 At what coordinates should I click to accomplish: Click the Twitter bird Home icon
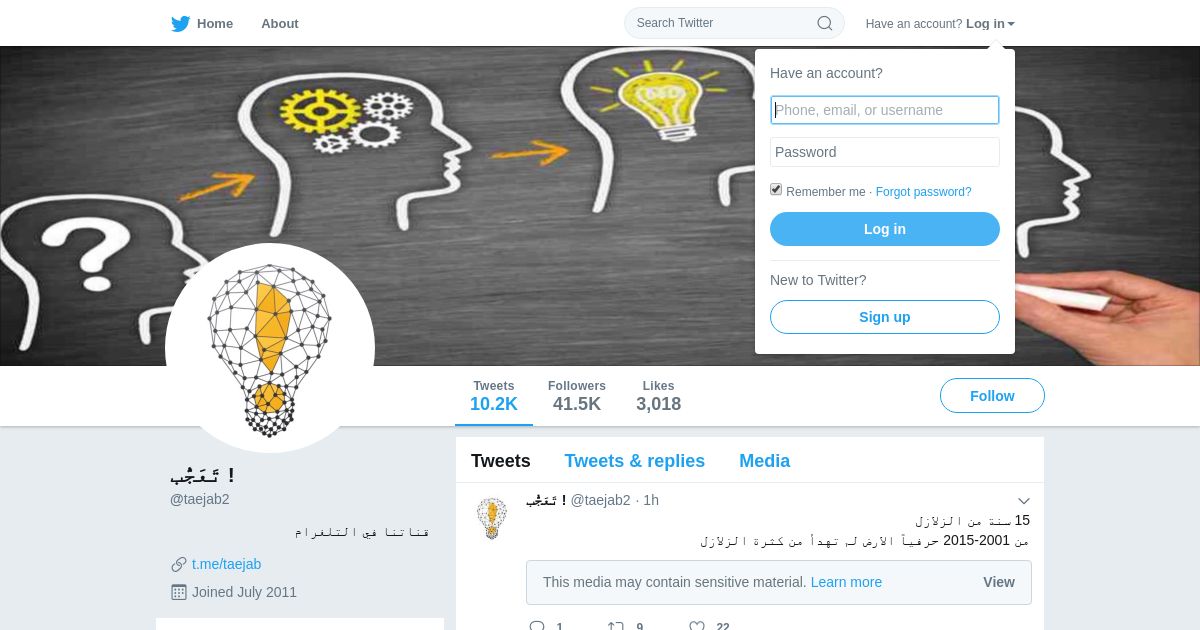pos(180,24)
